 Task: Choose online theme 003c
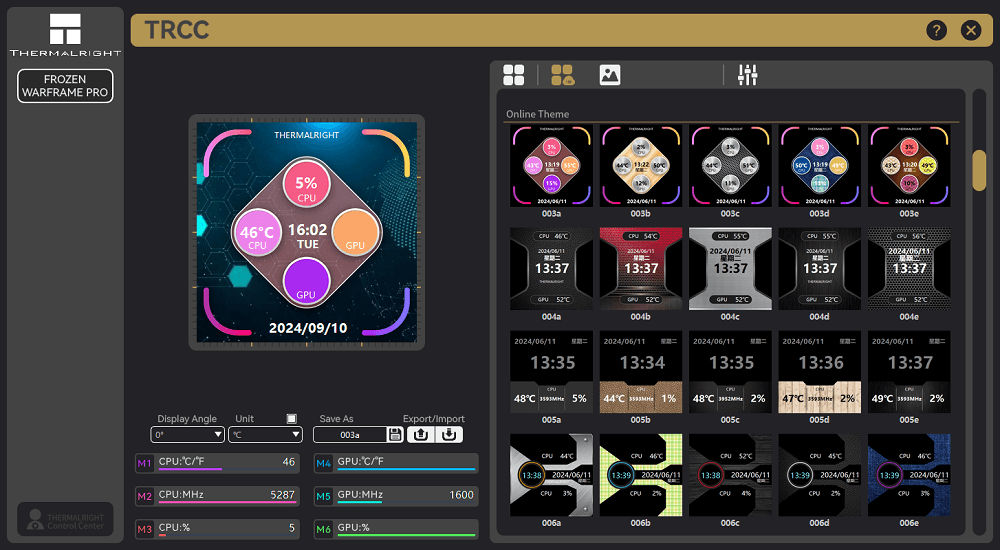[x=730, y=166]
